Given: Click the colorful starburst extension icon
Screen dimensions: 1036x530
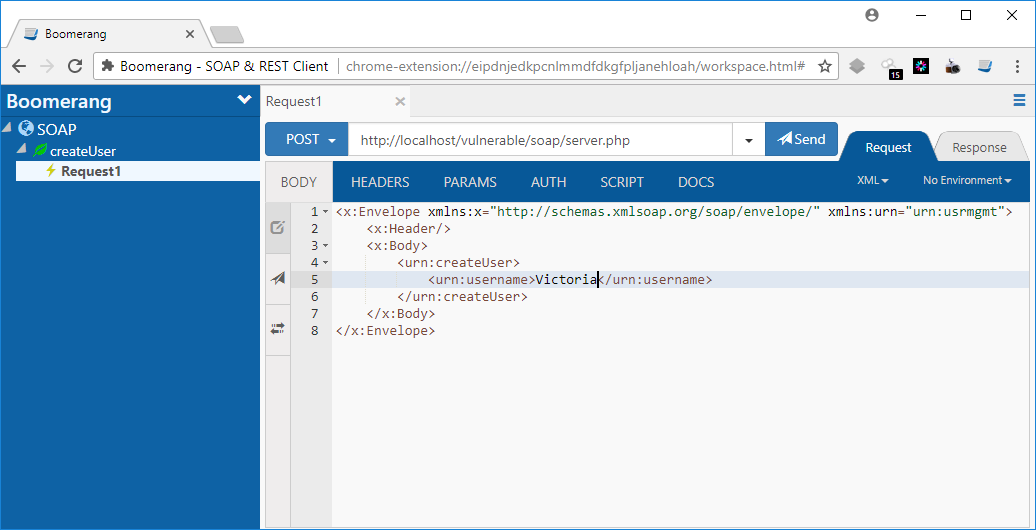Looking at the screenshot, I should point(921,66).
